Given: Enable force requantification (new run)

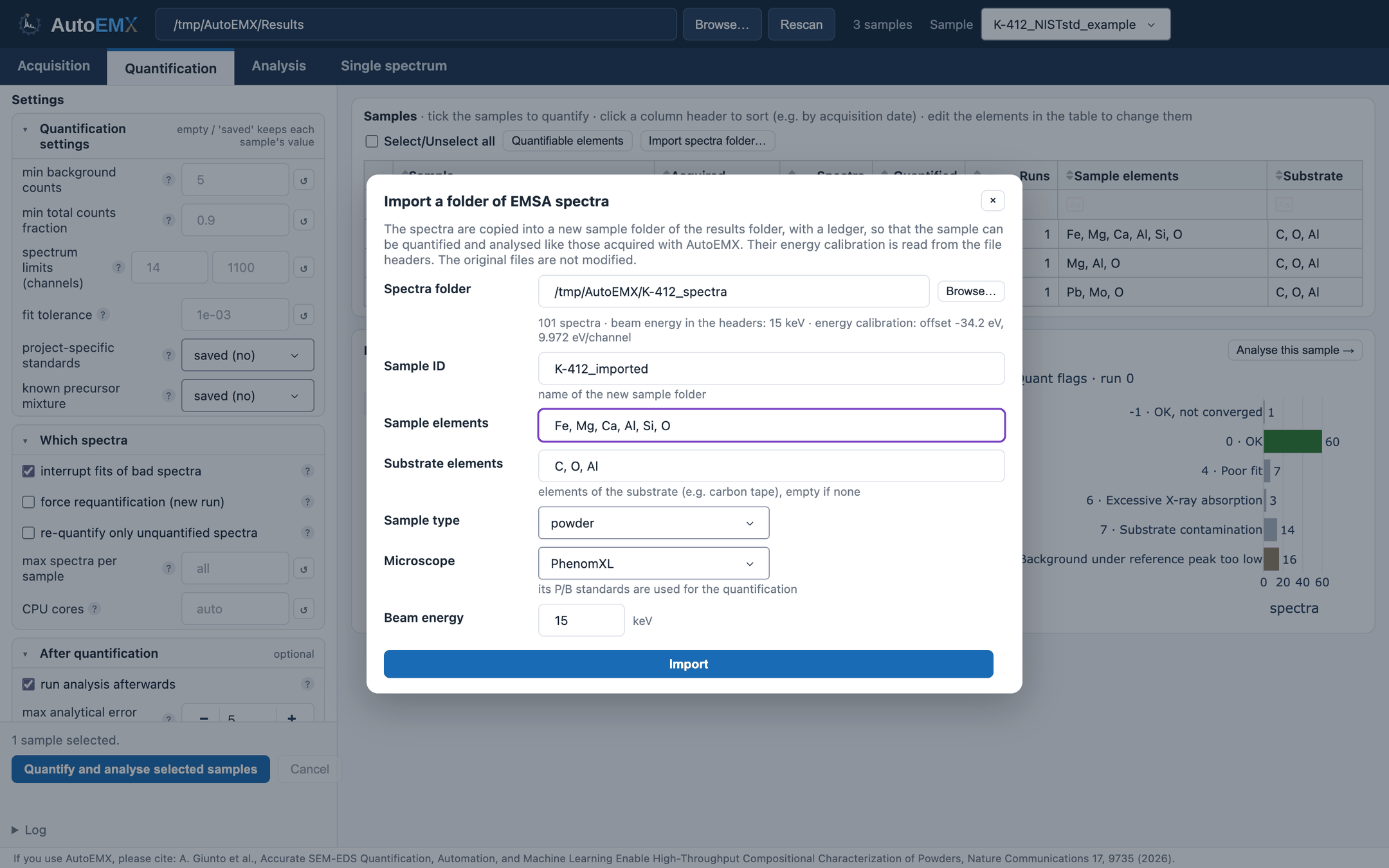Looking at the screenshot, I should (28, 502).
